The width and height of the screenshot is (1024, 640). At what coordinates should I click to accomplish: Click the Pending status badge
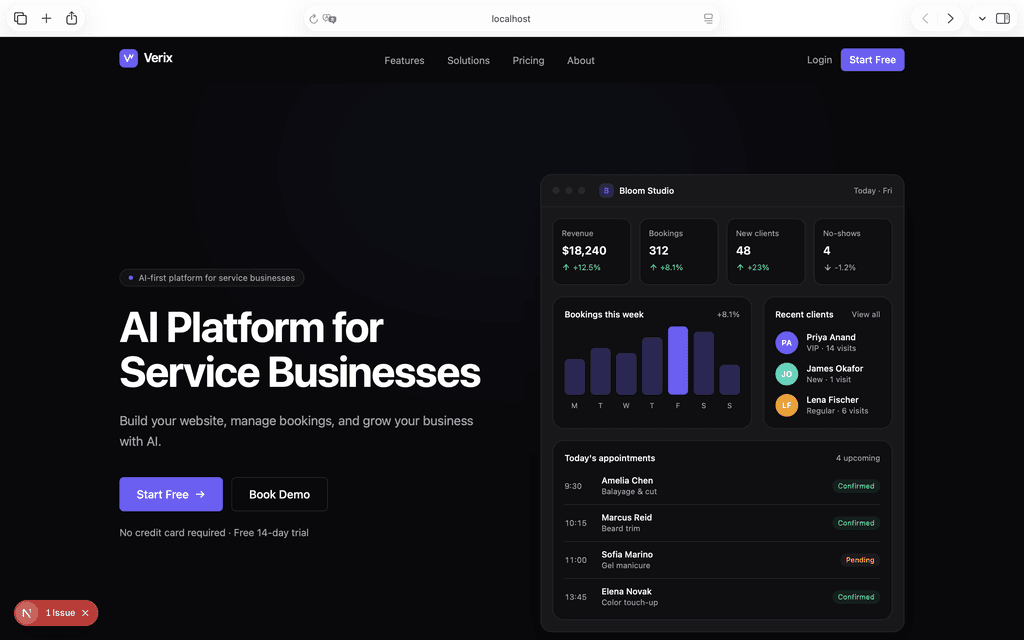[x=860, y=560]
